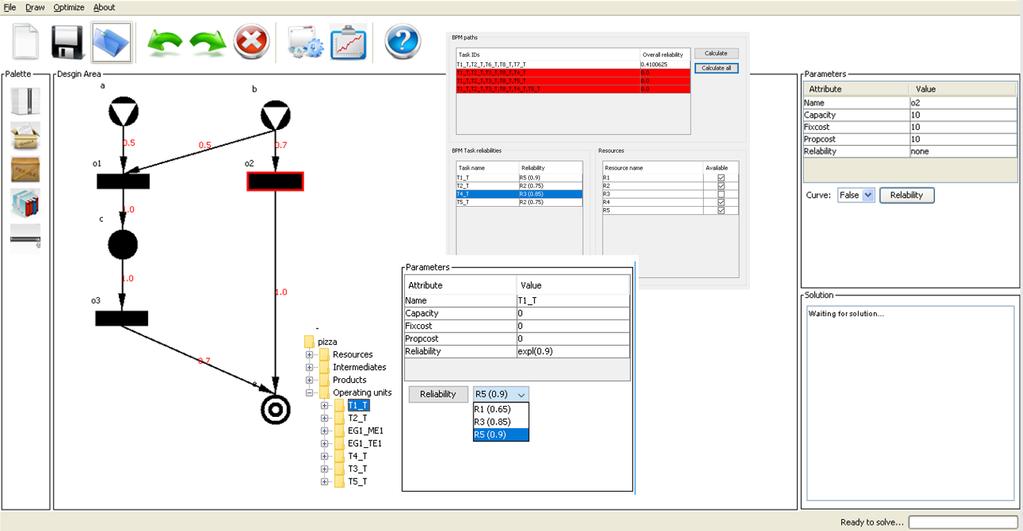Expand the Products tree node
1023x531 pixels.
[x=309, y=380]
